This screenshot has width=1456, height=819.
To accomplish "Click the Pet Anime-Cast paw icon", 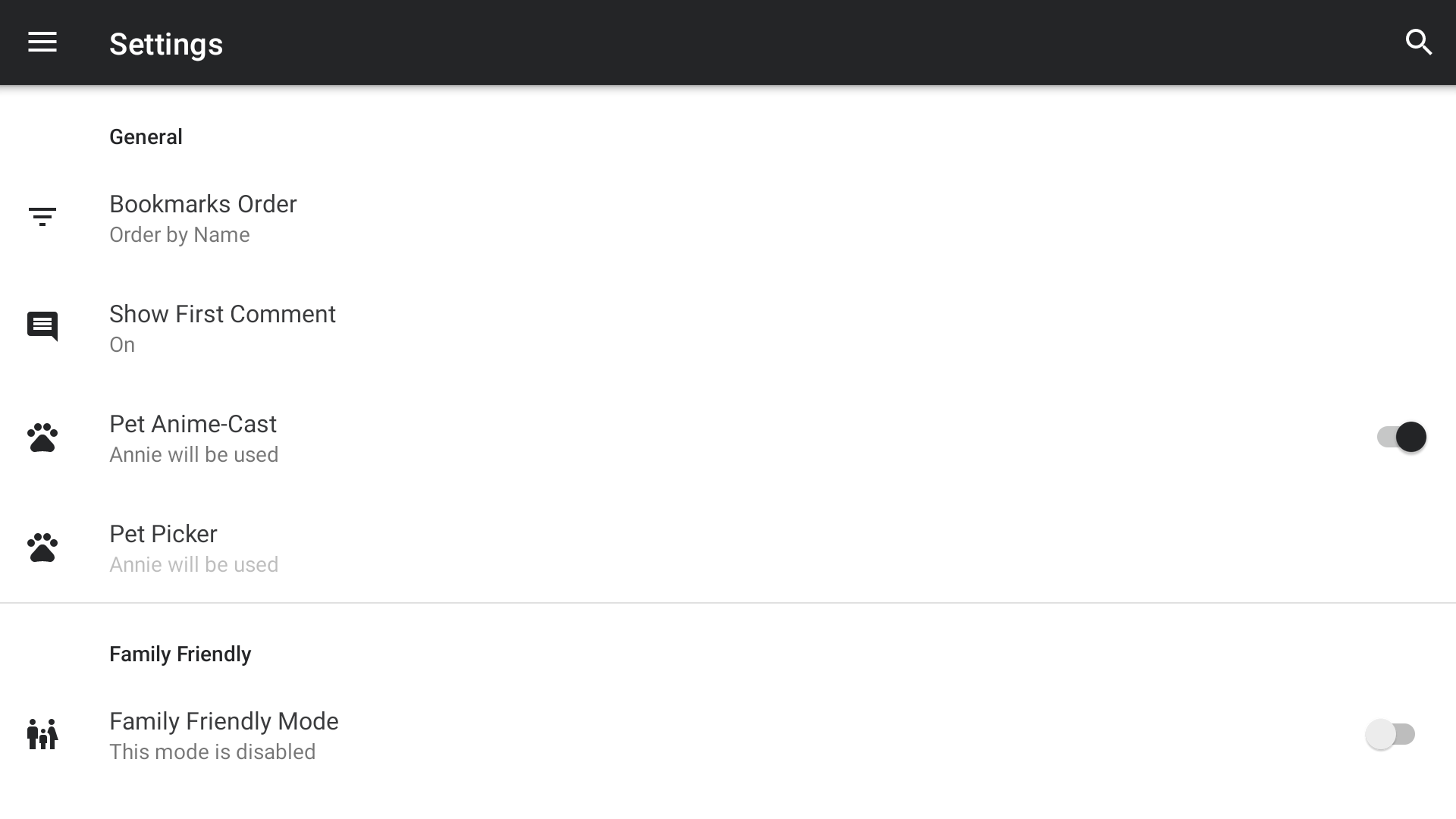I will tap(42, 438).
